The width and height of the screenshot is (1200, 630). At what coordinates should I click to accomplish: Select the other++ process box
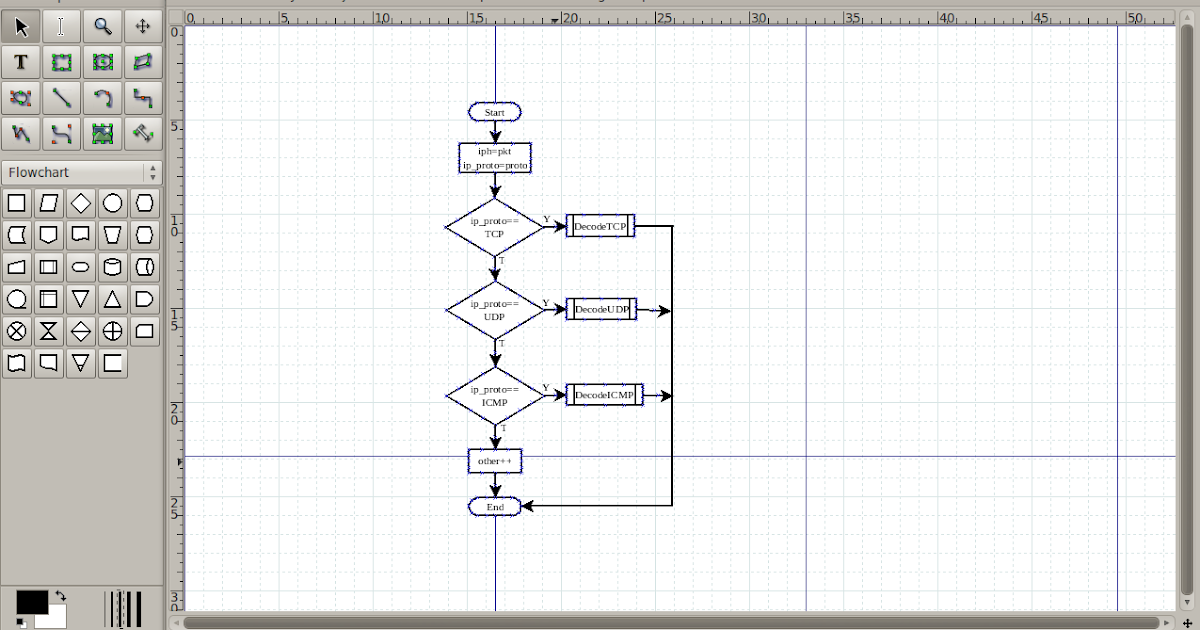(x=495, y=461)
